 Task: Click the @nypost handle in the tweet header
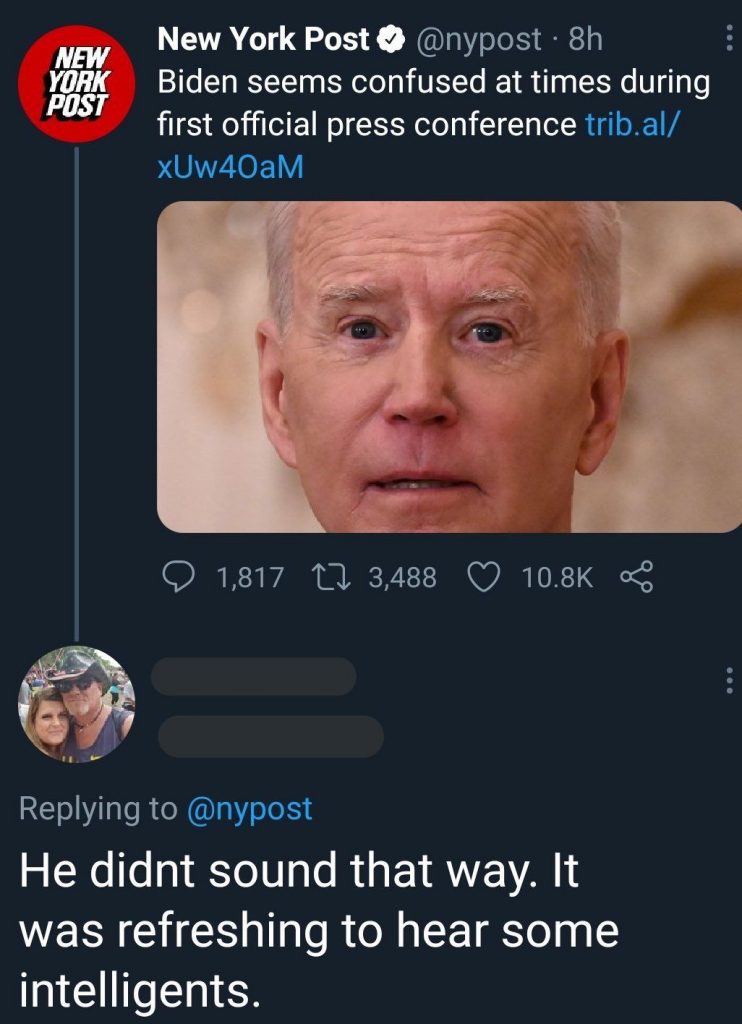(479, 40)
